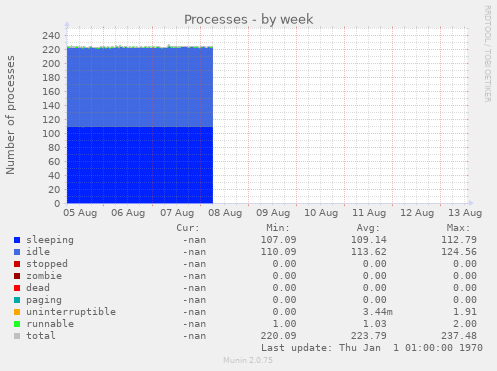Click the 'runnable' legend label

pyautogui.click(x=50, y=324)
